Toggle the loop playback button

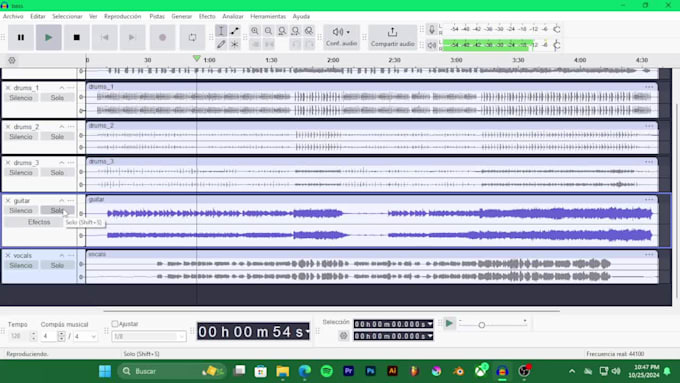pos(192,37)
